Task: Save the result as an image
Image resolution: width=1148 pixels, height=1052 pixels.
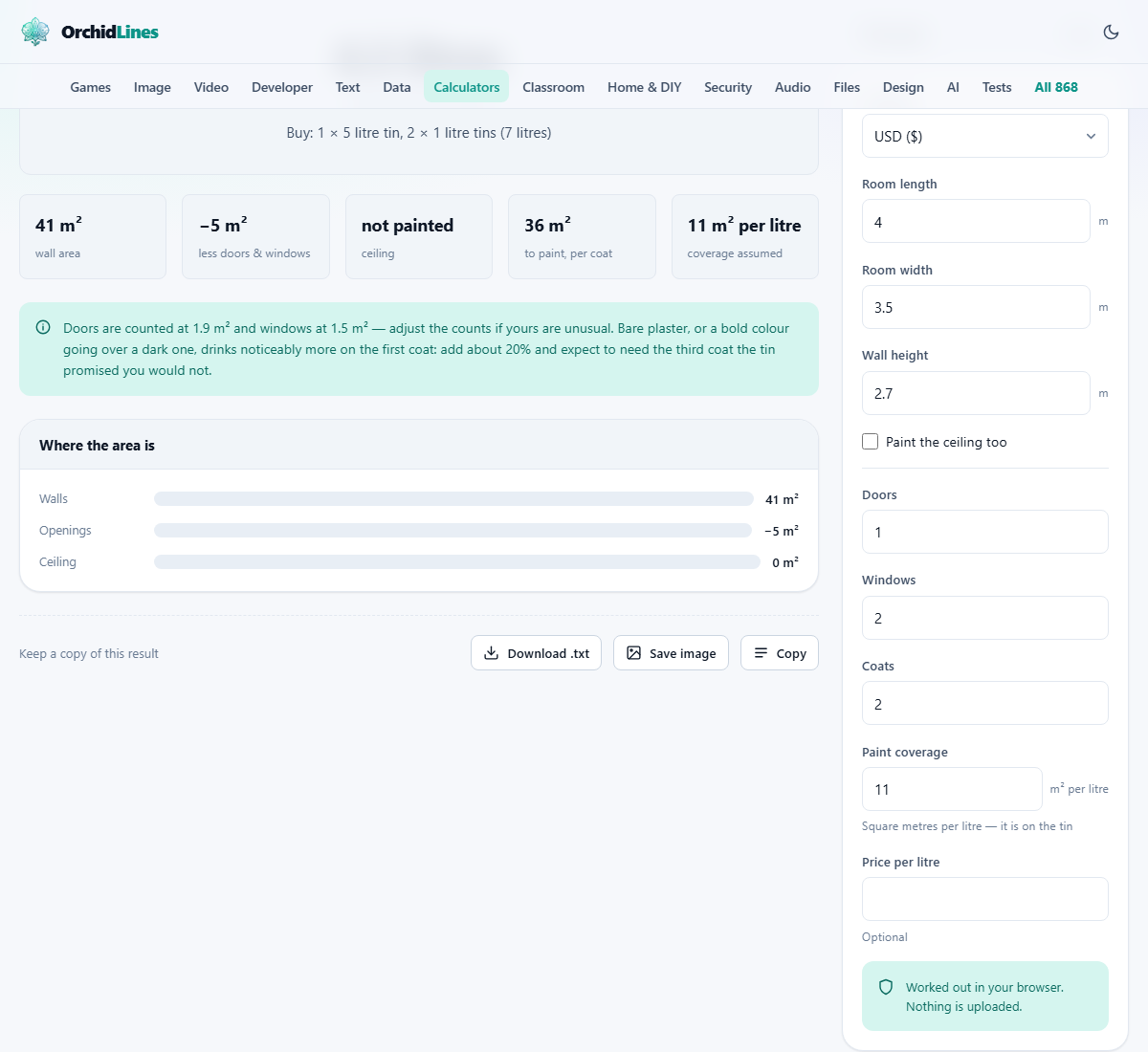Action: pyautogui.click(x=671, y=653)
